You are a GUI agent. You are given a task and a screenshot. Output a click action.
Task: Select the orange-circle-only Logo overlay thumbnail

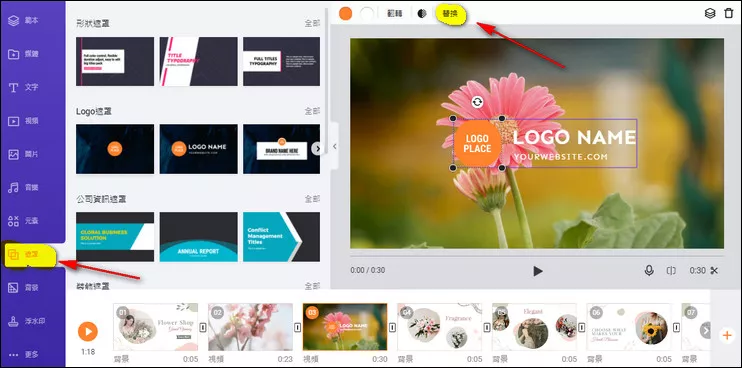115,149
